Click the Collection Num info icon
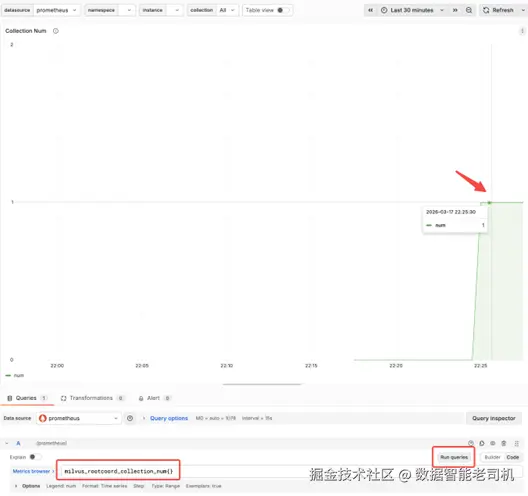528x496 pixels. click(x=56, y=31)
